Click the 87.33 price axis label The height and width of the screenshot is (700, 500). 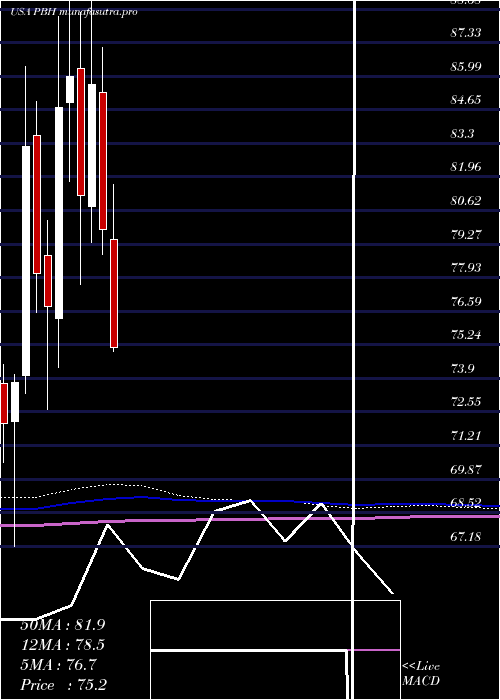click(x=466, y=33)
